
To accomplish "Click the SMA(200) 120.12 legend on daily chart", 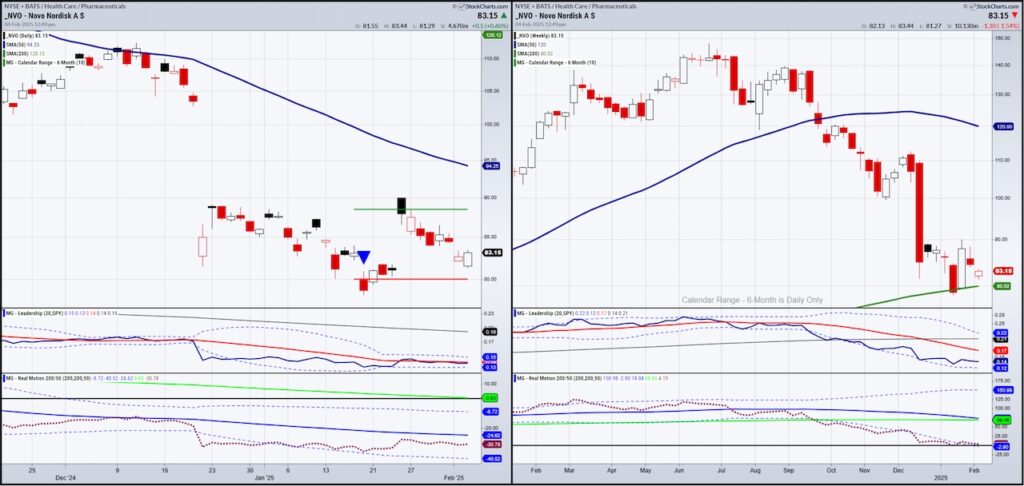I will pyautogui.click(x=25, y=52).
